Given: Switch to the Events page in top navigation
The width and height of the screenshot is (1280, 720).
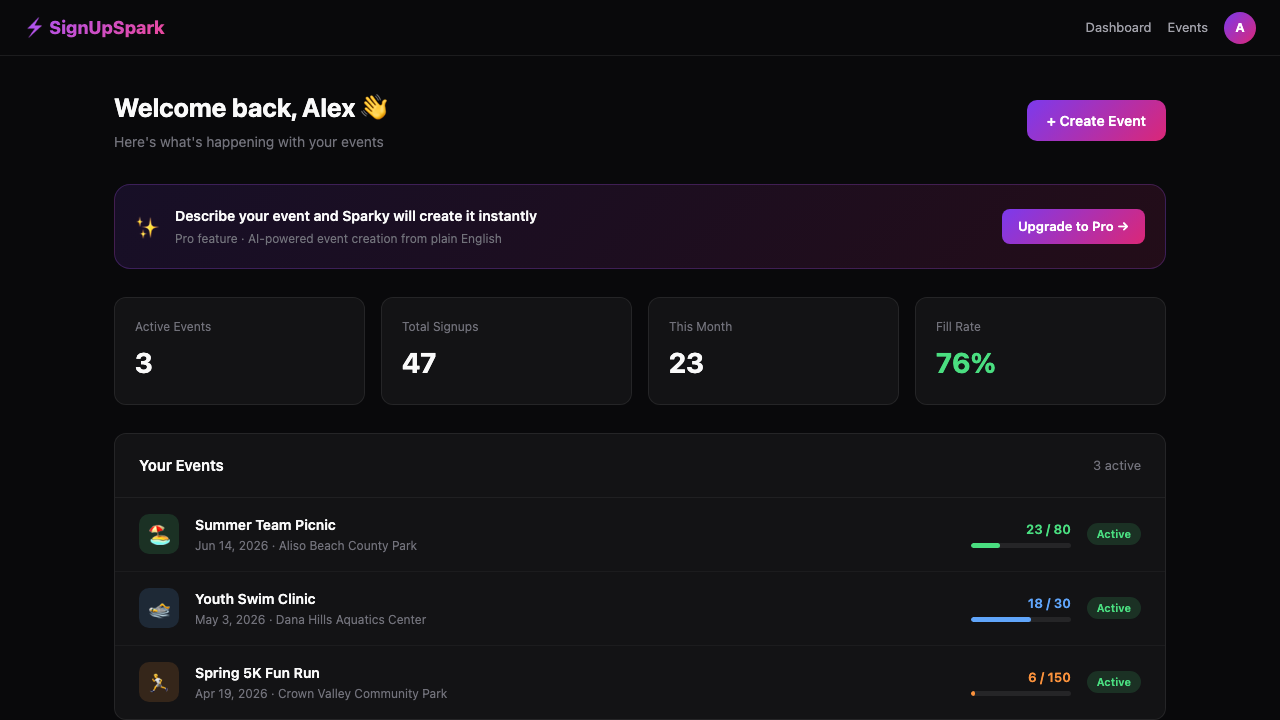Looking at the screenshot, I should 1187,27.
